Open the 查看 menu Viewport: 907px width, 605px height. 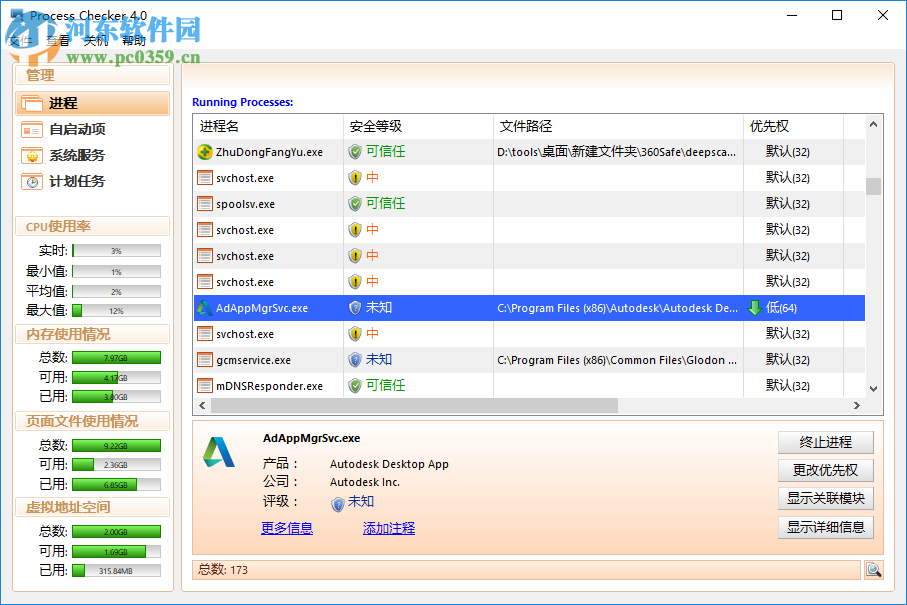tap(58, 40)
